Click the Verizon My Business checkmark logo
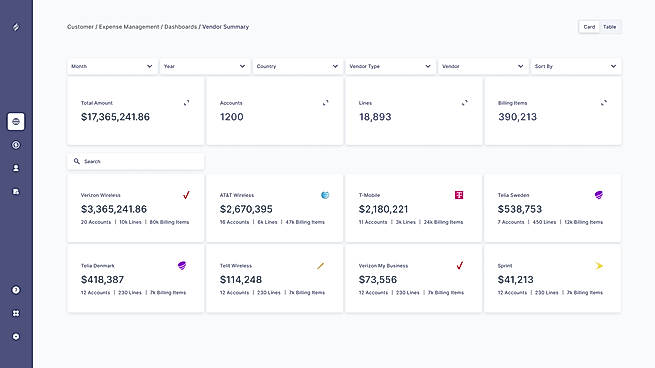This screenshot has height=368, width=655. tap(460, 265)
